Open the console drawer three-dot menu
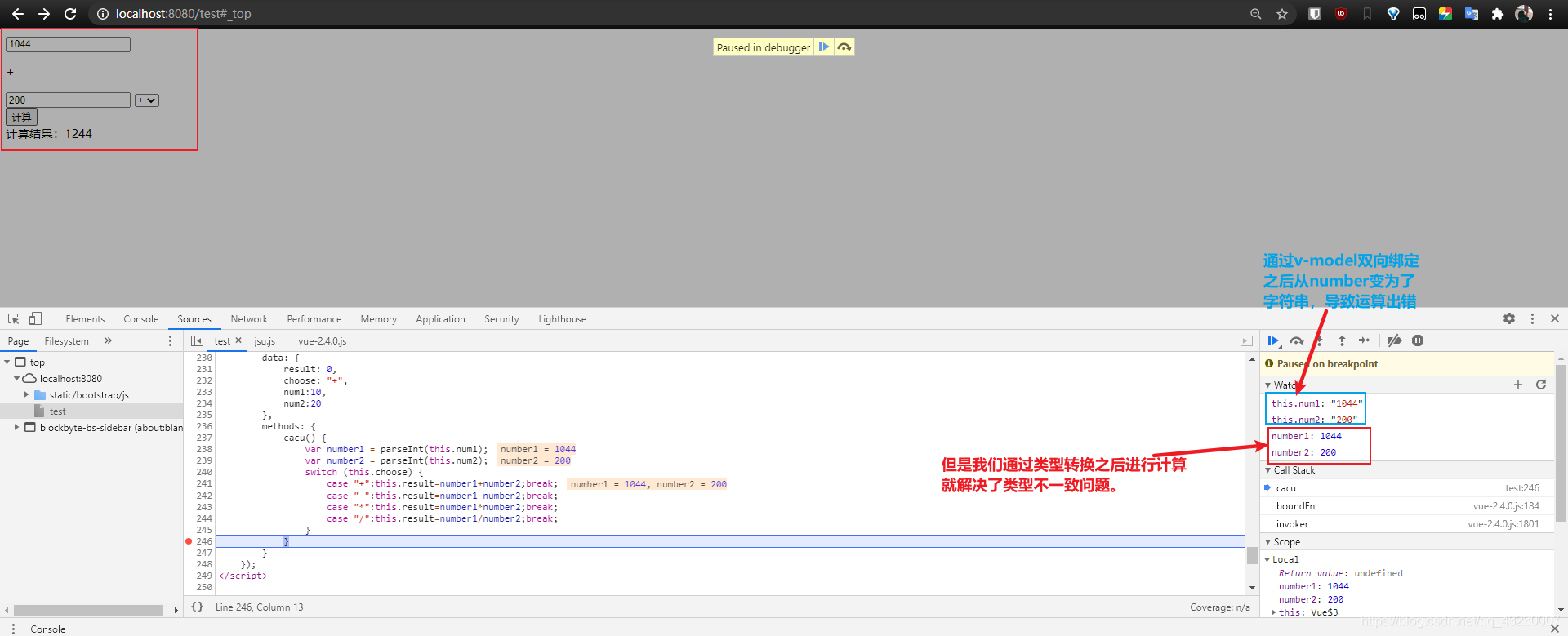The height and width of the screenshot is (636, 1568). click(13, 629)
